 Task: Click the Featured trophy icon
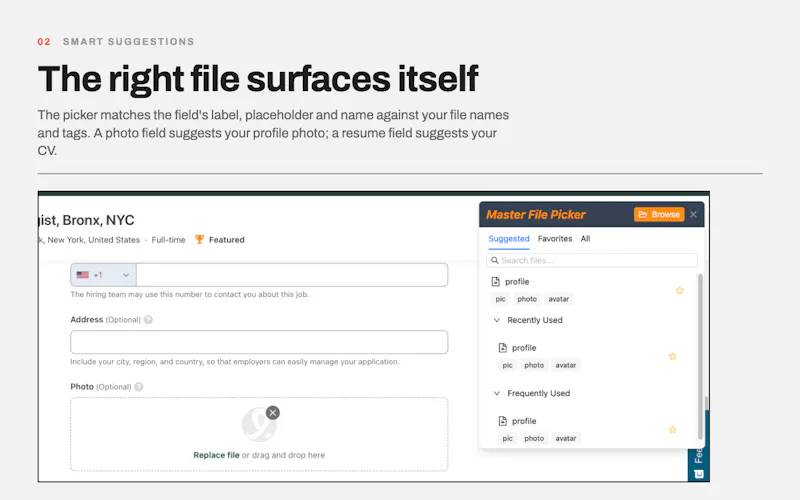click(x=199, y=239)
